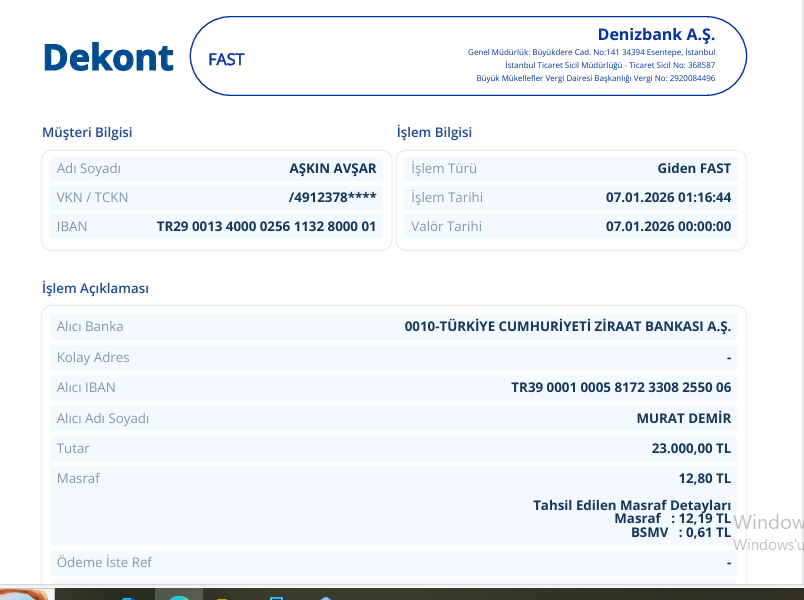The width and height of the screenshot is (804, 600).
Task: Click the İşlem Açıklaması section heading
Action: 95,288
